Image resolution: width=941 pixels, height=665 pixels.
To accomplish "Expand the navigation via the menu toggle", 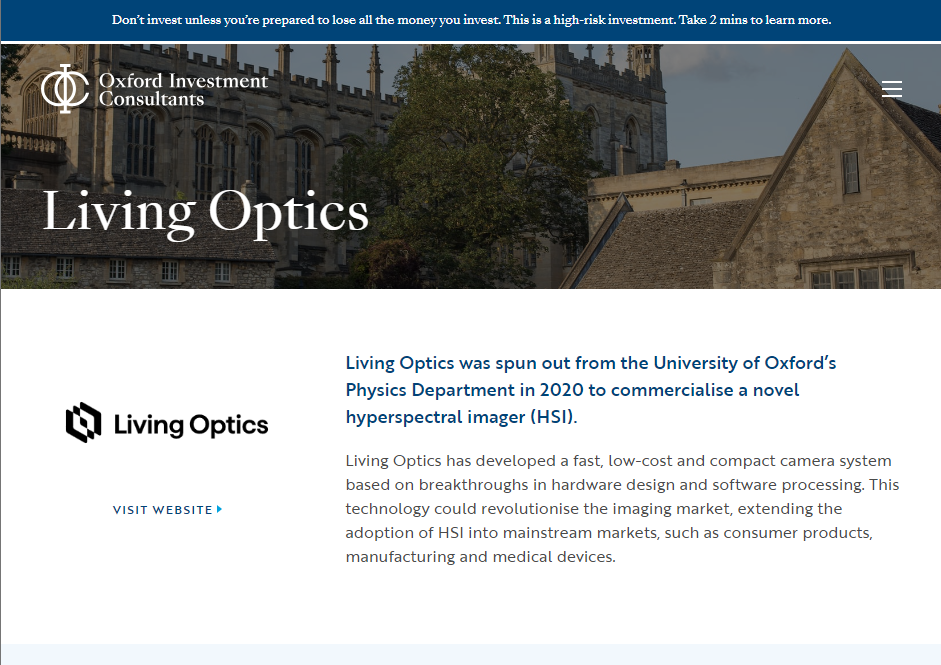I will click(891, 88).
